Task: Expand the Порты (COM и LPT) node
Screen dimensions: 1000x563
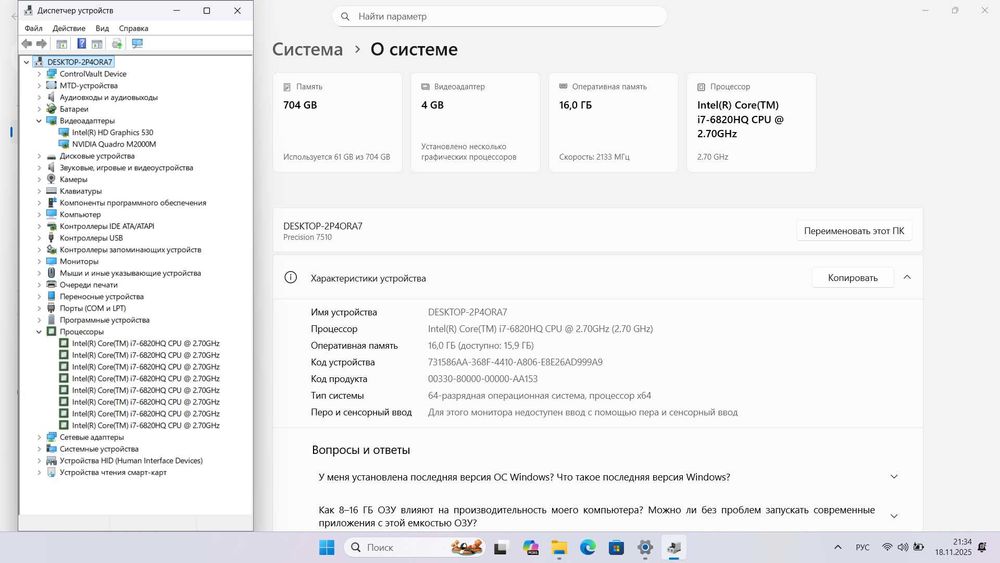Action: pyautogui.click(x=39, y=308)
